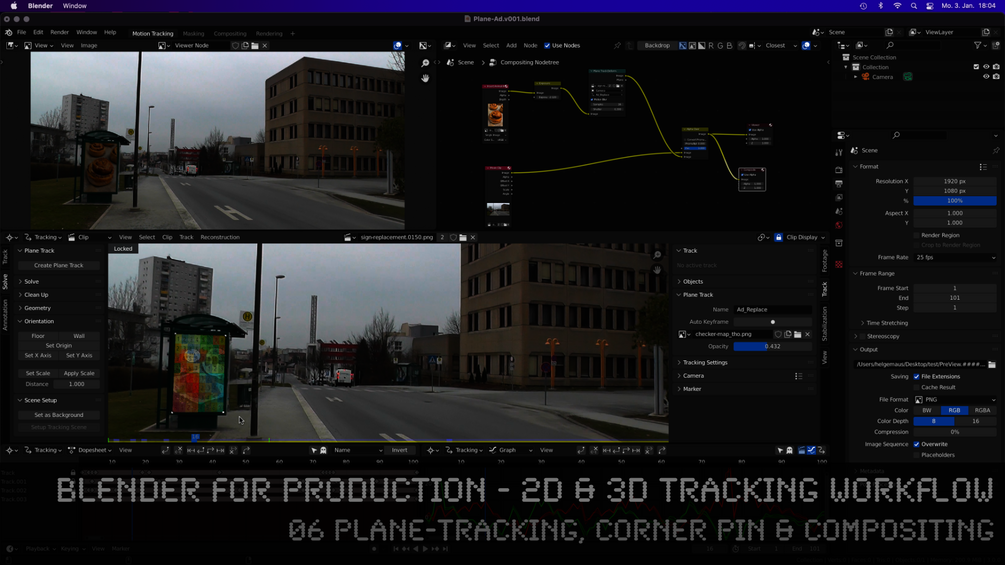
Task: Open the Render menu in top bar
Action: [x=59, y=32]
